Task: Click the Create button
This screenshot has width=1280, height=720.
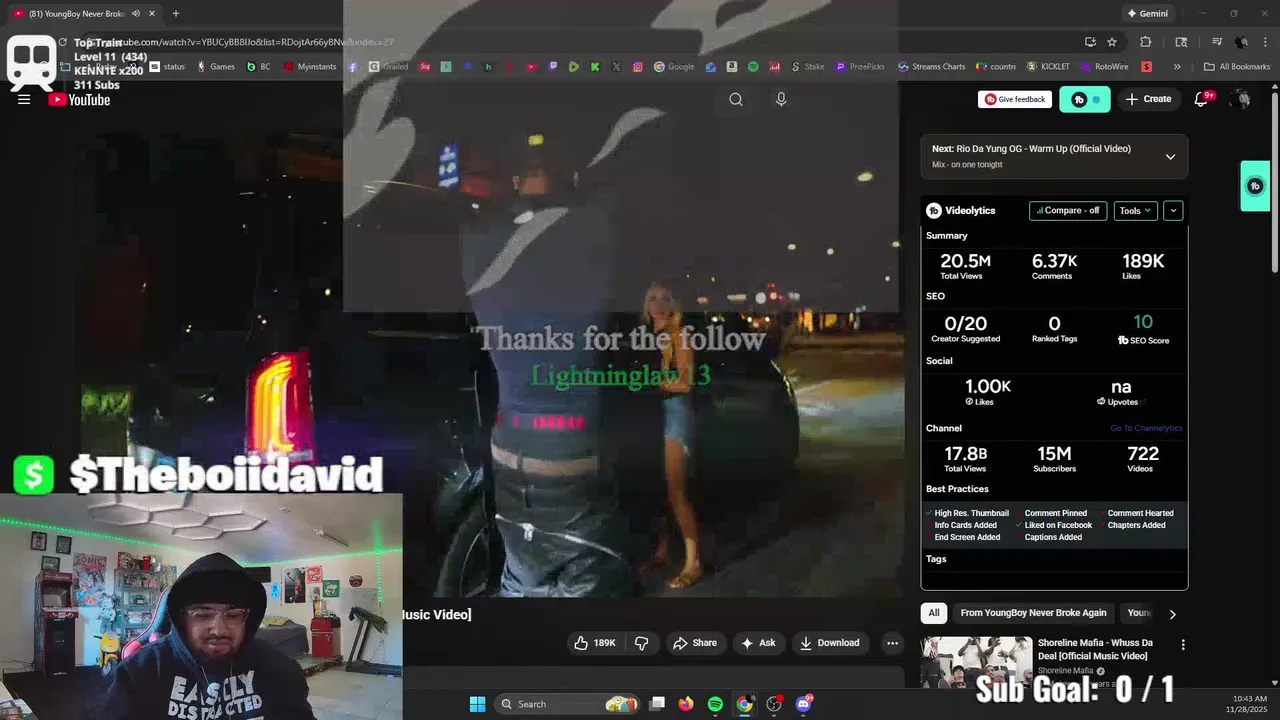Action: (x=1148, y=99)
